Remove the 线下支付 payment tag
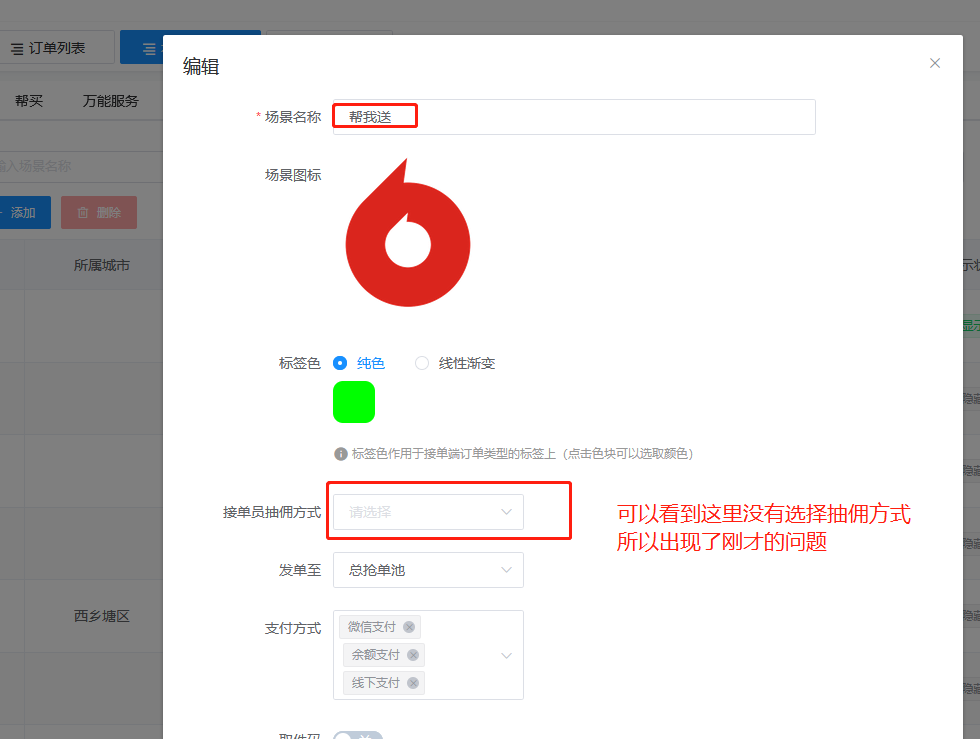The width and height of the screenshot is (980, 739). (412, 683)
